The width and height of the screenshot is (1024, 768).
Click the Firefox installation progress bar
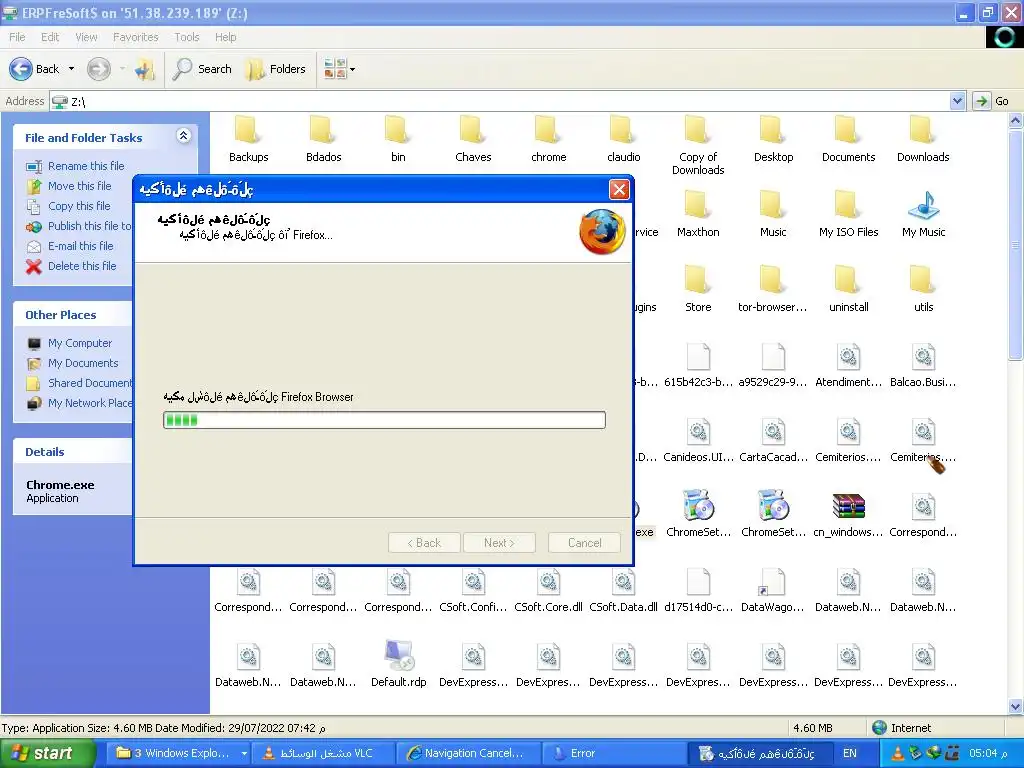point(384,420)
